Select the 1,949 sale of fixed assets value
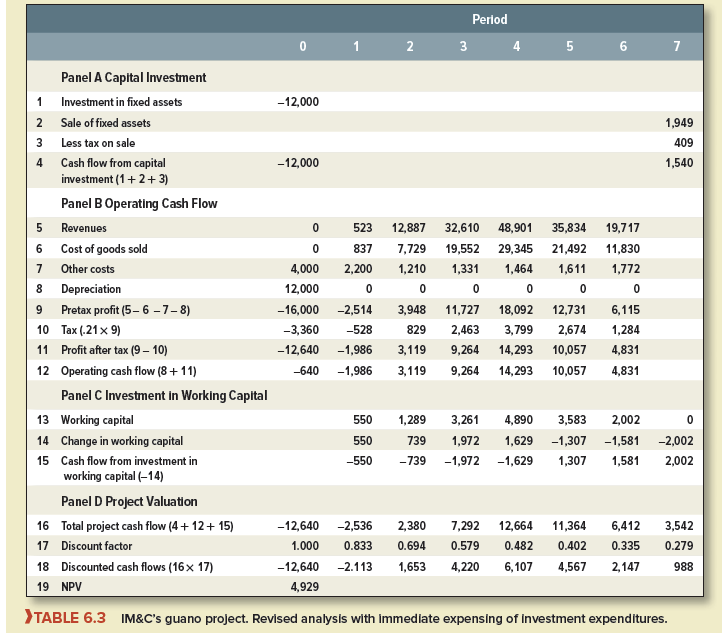725x633 pixels. tap(677, 122)
